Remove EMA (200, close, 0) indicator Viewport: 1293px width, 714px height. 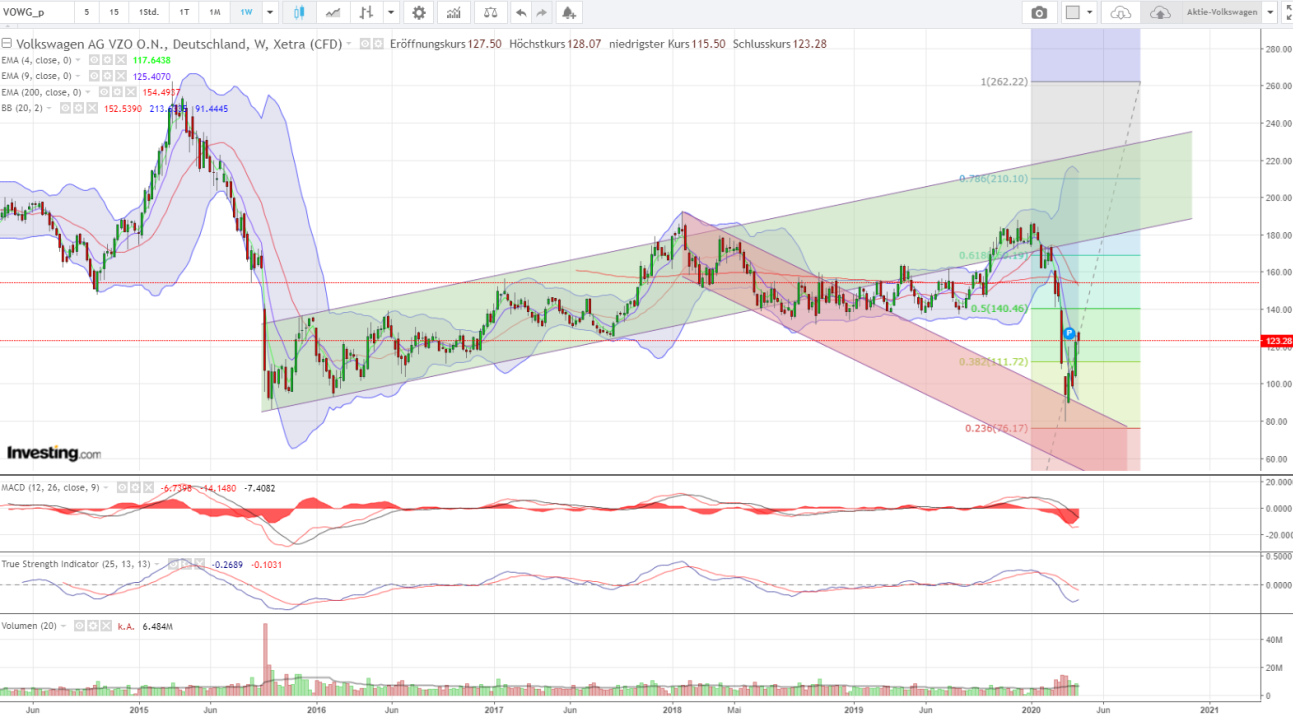coord(131,92)
